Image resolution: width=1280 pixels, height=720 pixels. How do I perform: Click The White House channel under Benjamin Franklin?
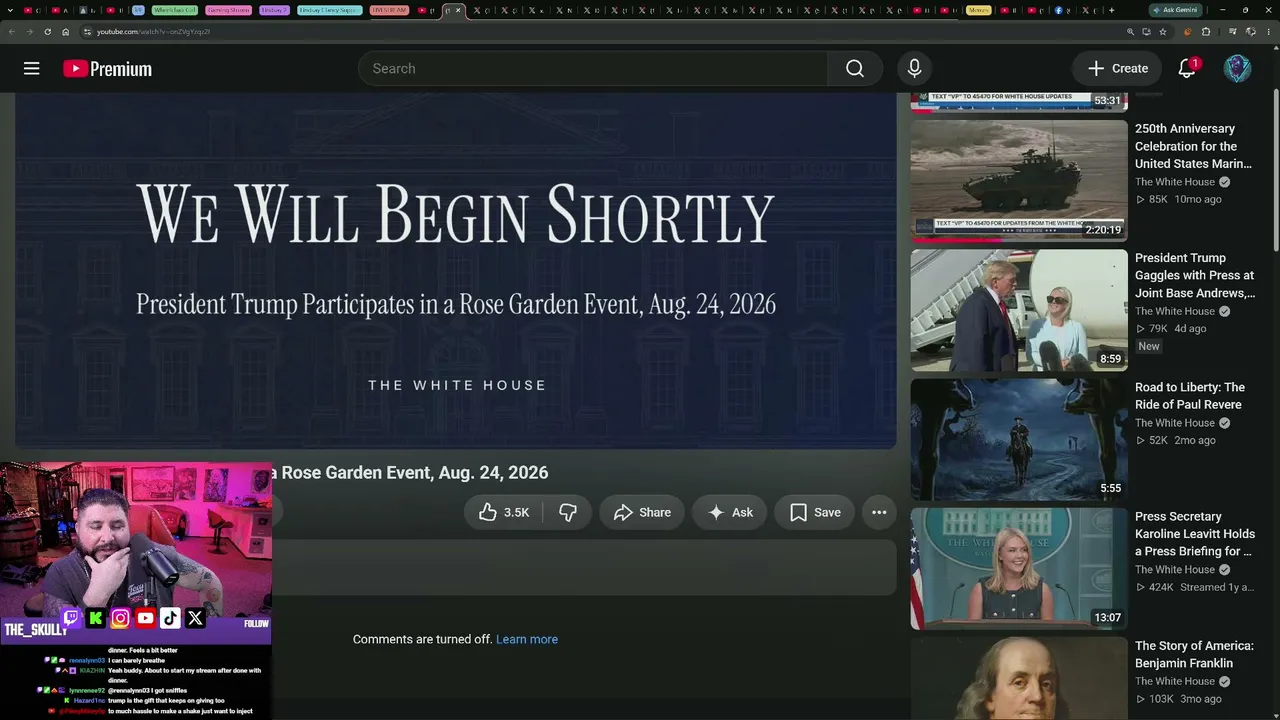point(1174,681)
